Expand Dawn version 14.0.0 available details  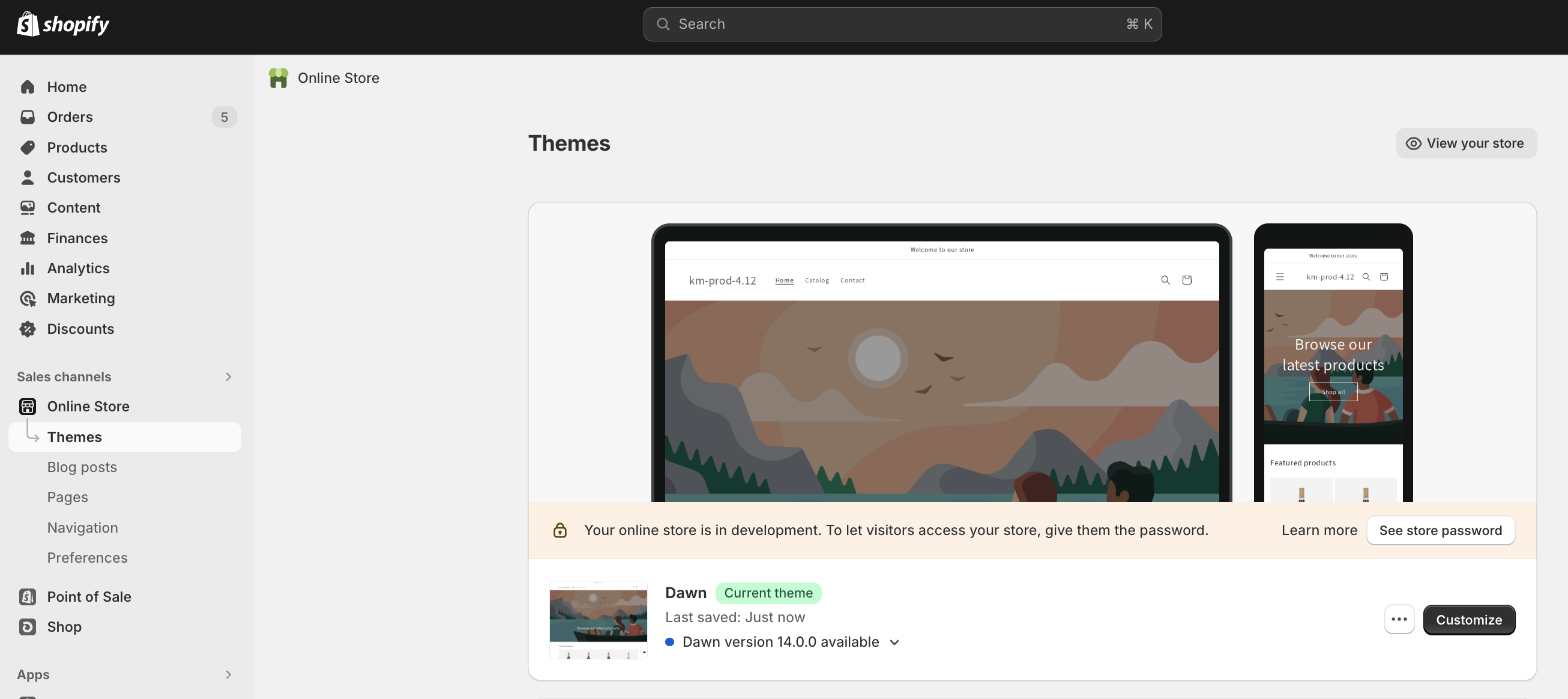(x=894, y=643)
